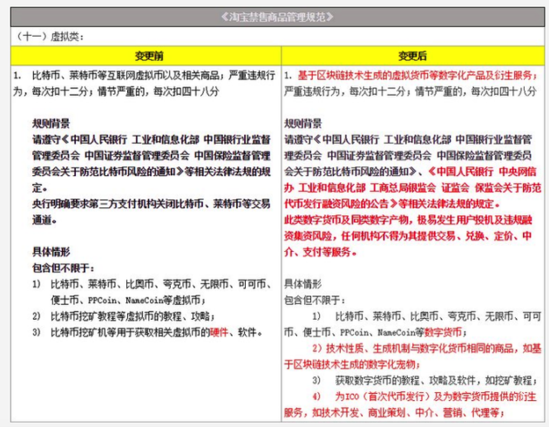The image size is (549, 427).
Task: Click the yellow 变更后 column header
Action: [412, 56]
